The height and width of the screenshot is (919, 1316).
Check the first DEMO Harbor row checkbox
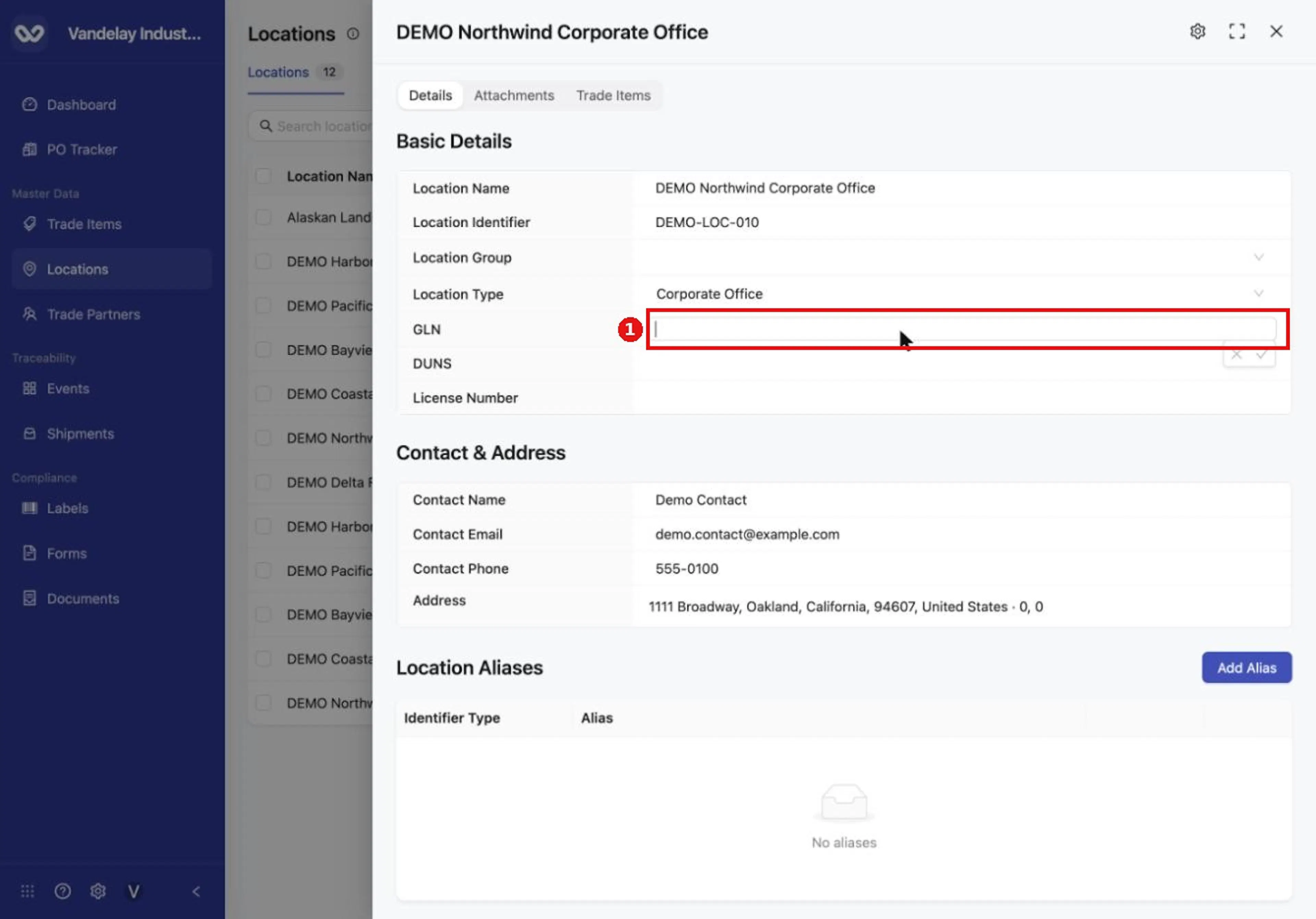(x=264, y=261)
